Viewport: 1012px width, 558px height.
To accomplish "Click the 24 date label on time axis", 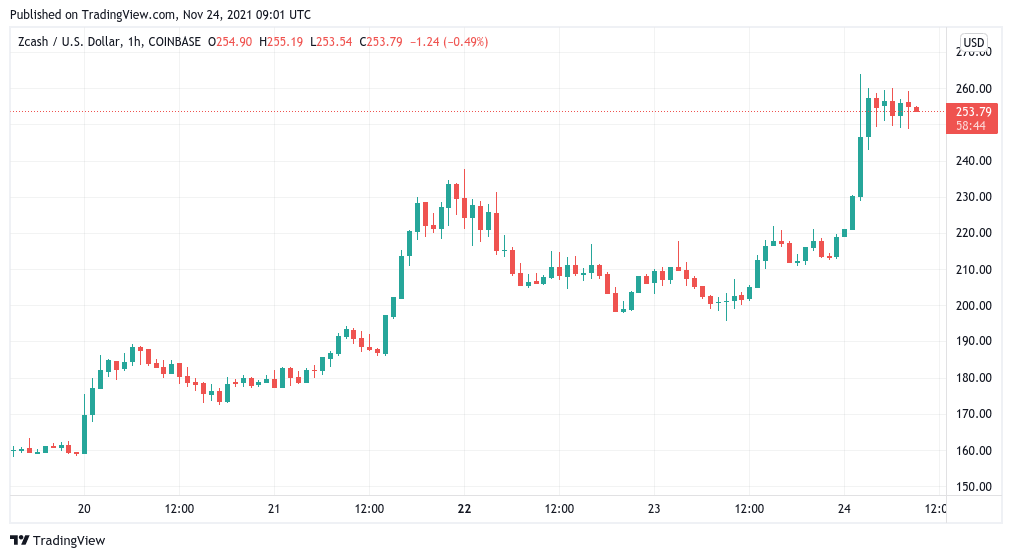I will (x=844, y=509).
